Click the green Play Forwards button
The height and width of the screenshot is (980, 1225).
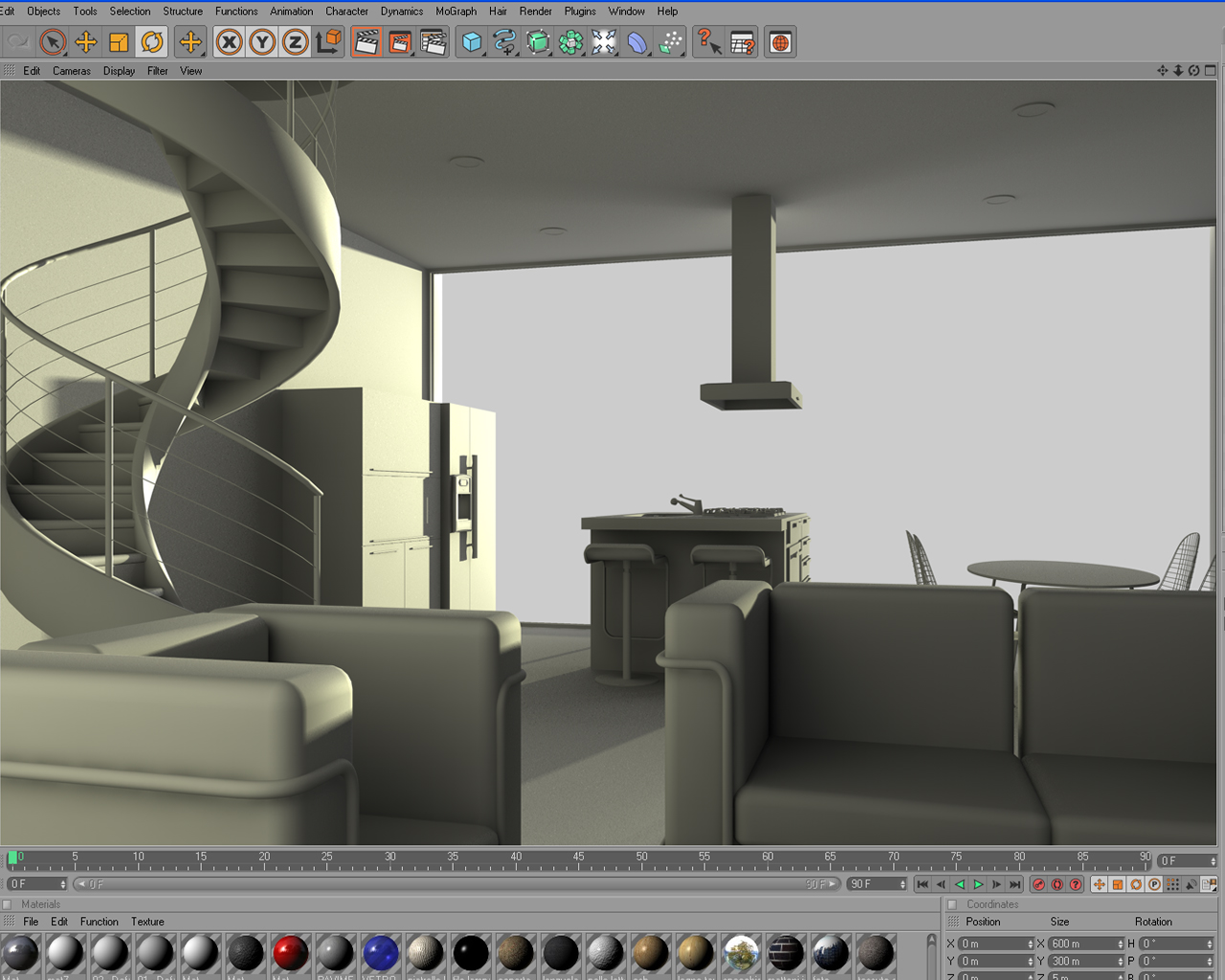[x=978, y=884]
